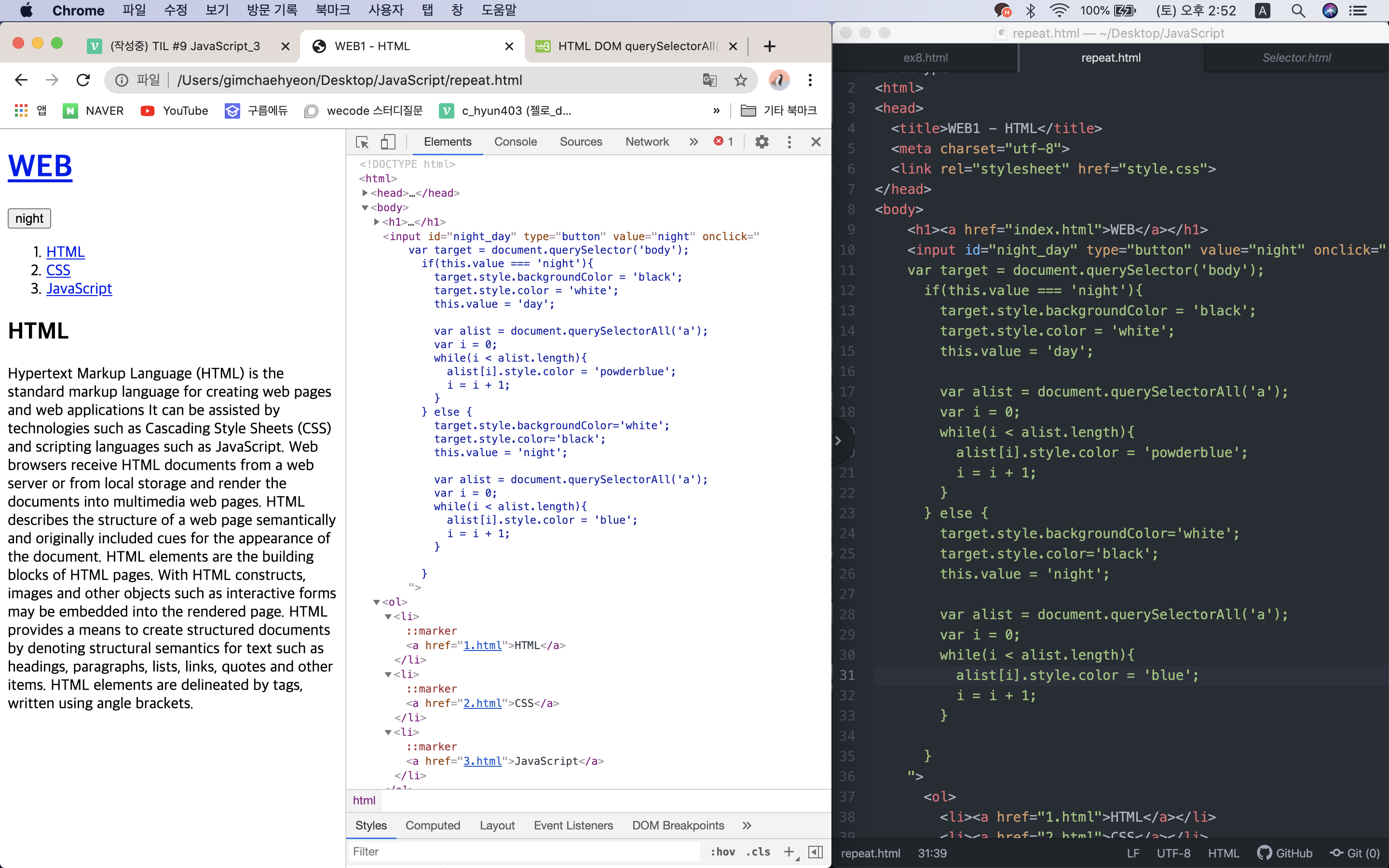This screenshot has width=1389, height=868.
Task: Toggle the .cls class editor button
Action: coord(758,851)
